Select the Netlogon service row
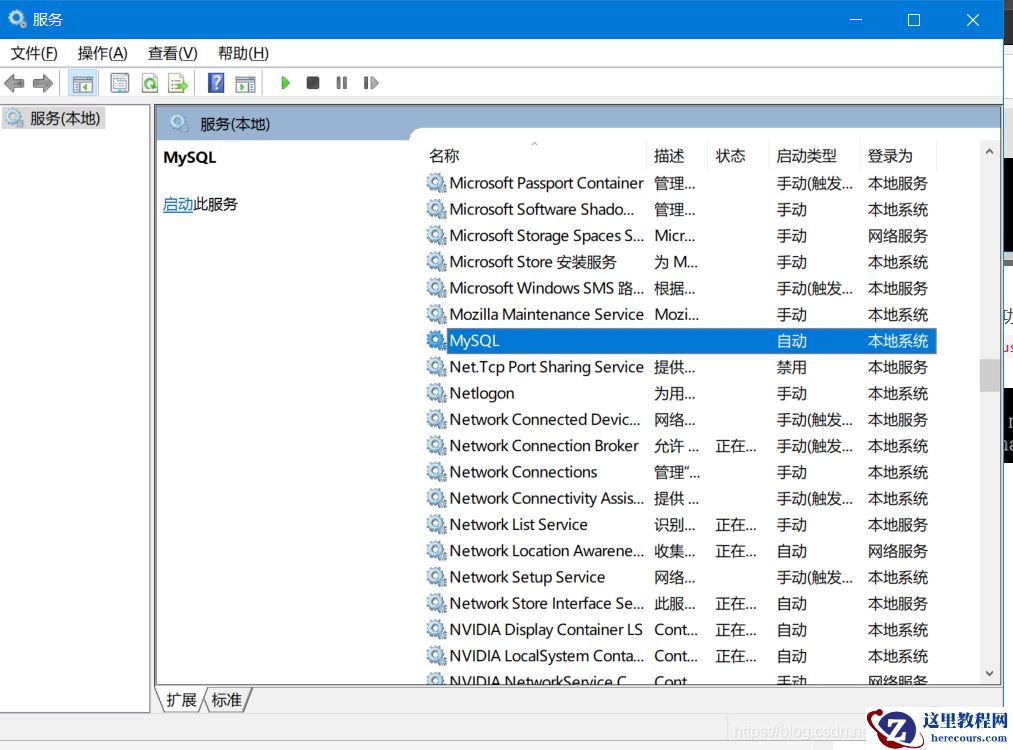The height and width of the screenshot is (750, 1013). coord(680,393)
